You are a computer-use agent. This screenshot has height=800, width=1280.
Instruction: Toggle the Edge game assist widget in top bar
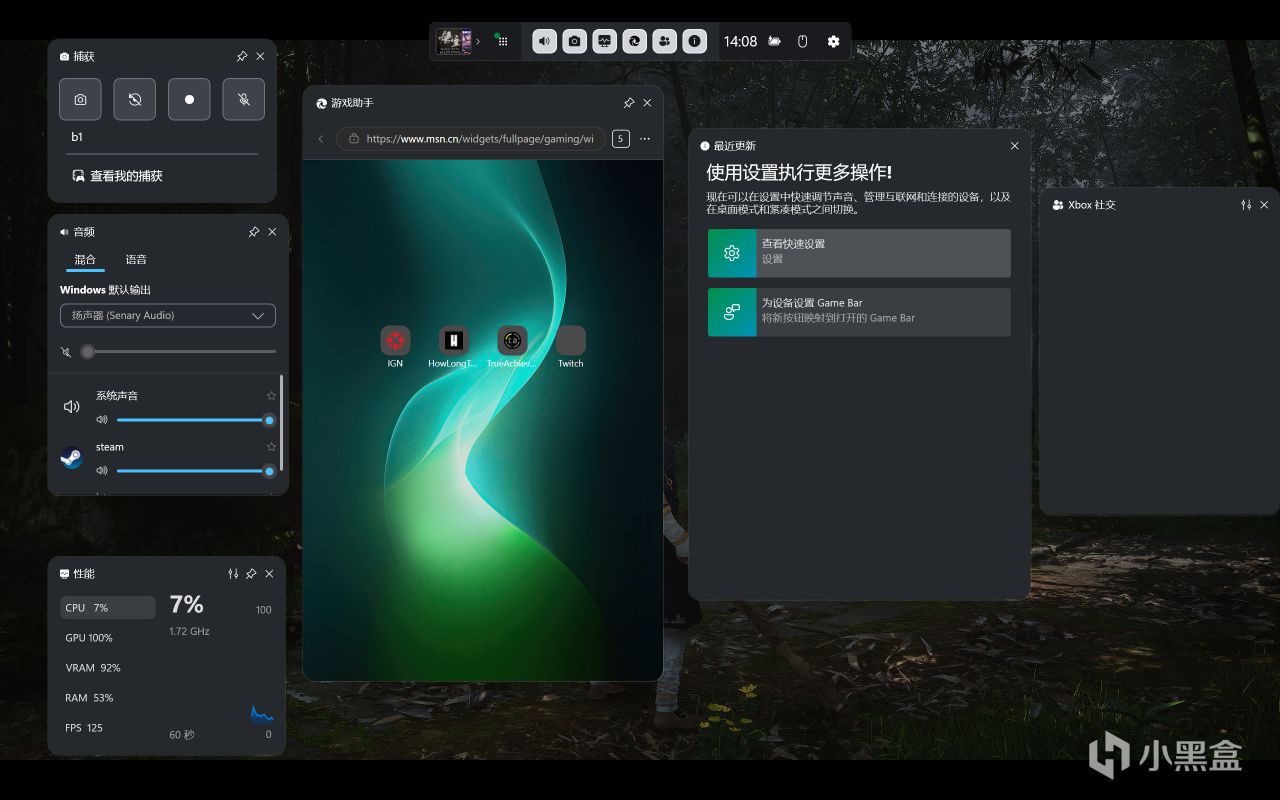[634, 41]
